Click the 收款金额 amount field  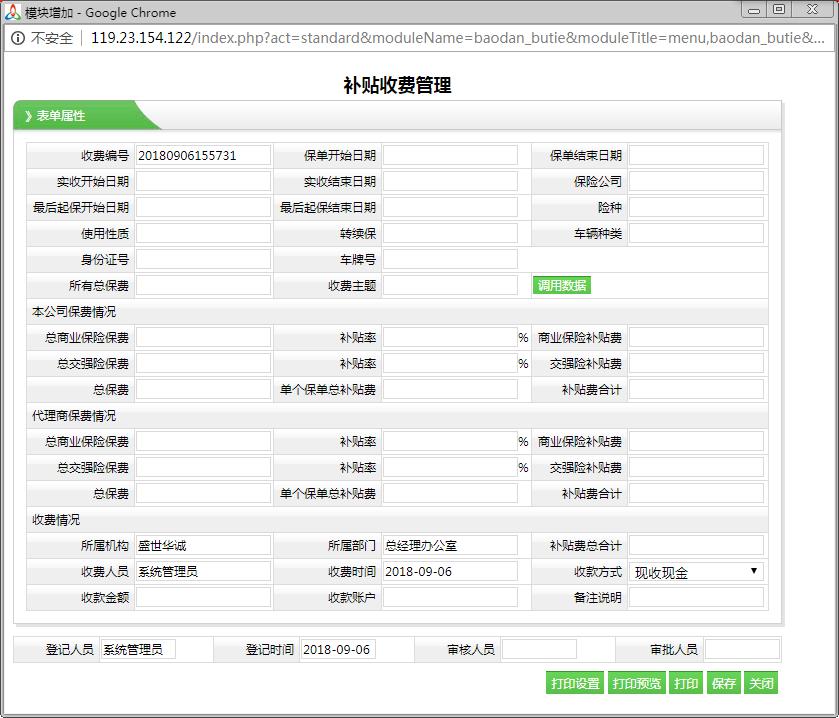(x=204, y=597)
